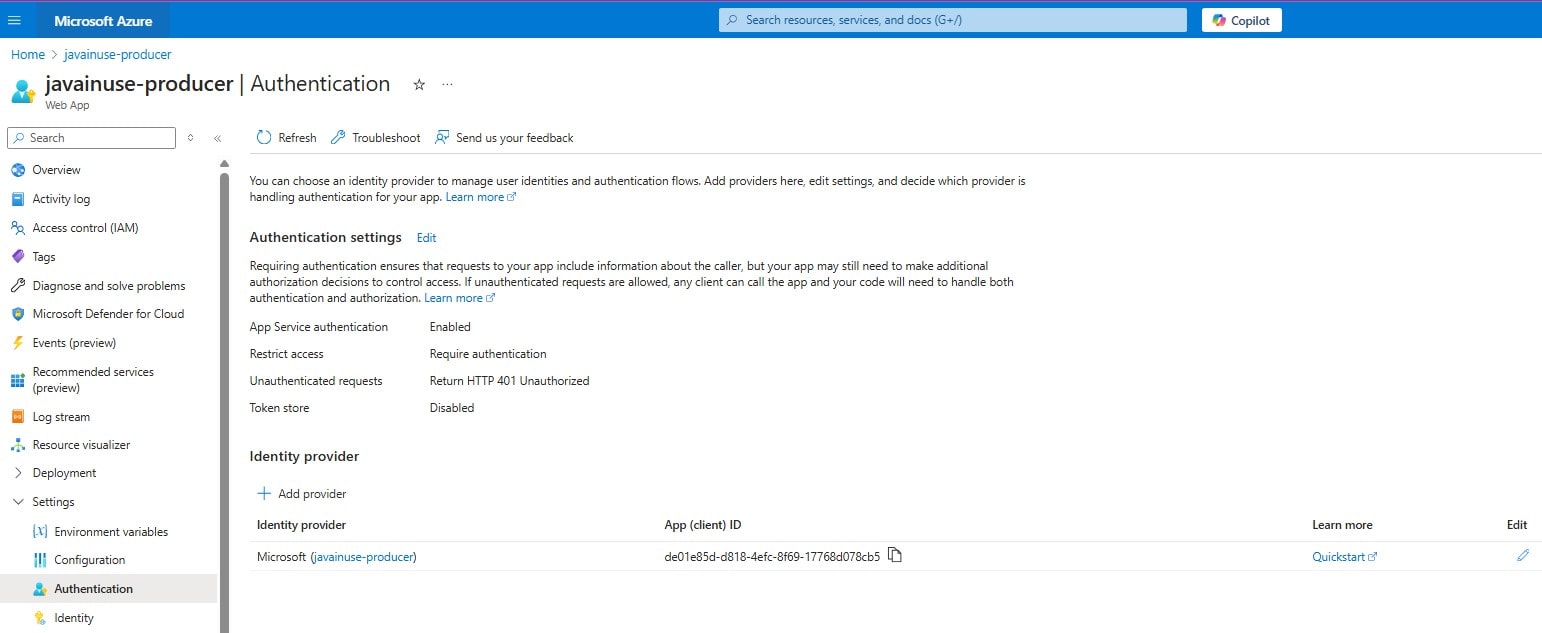Open Log stream in the sidebar
The height and width of the screenshot is (633, 1542).
point(61,417)
